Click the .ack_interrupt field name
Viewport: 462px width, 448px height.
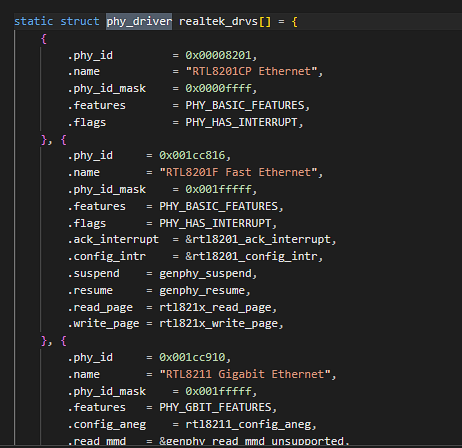(113, 239)
